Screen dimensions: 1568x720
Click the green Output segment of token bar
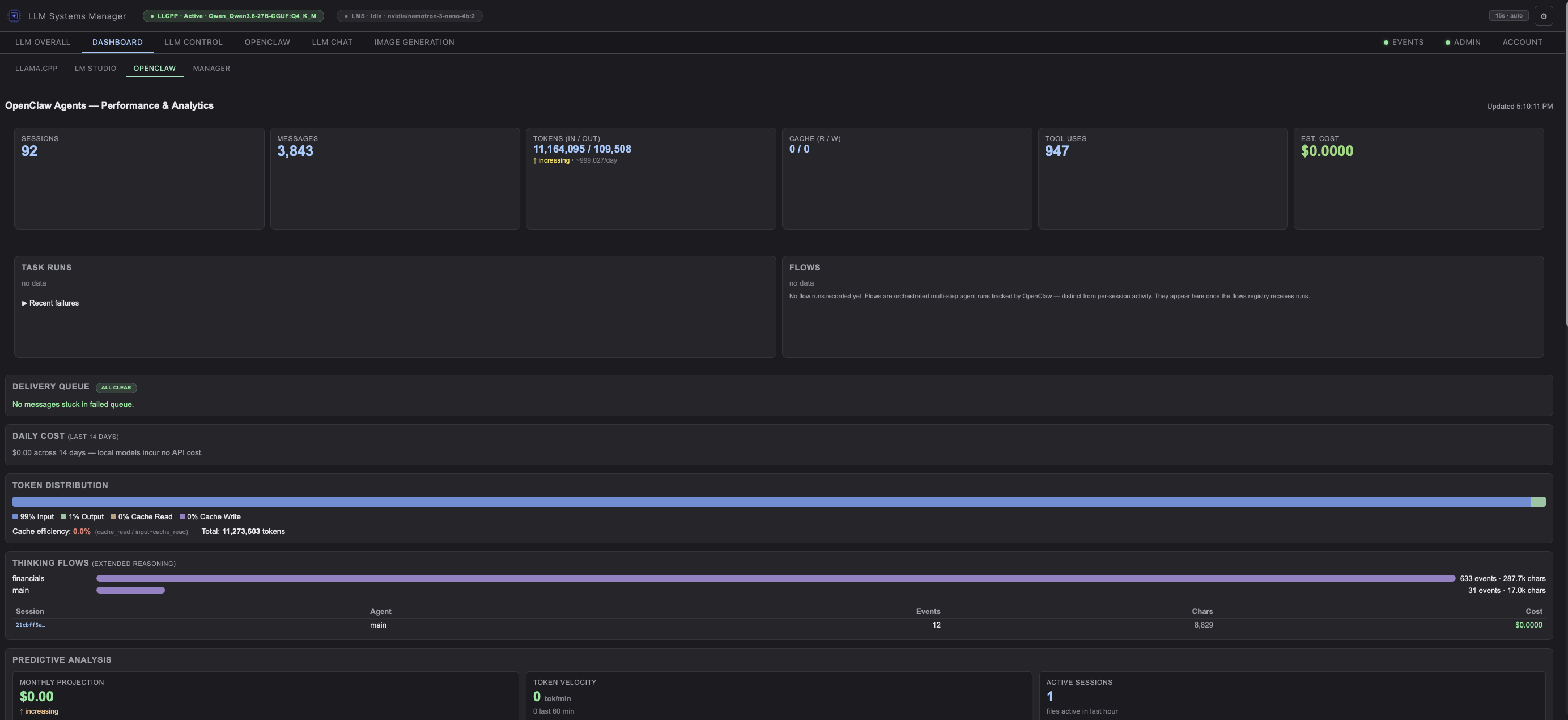1538,502
